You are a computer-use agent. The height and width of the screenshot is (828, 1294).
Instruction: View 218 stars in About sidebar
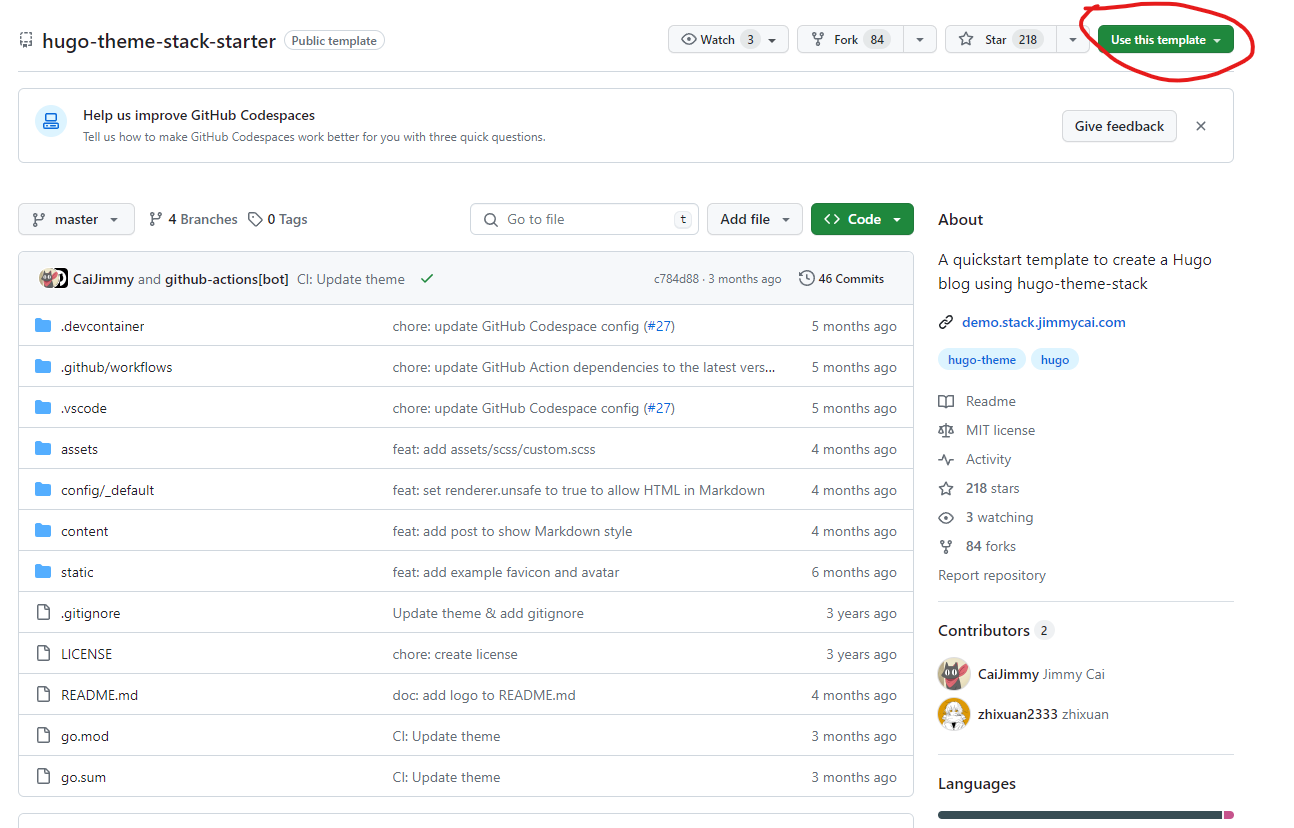(979, 488)
